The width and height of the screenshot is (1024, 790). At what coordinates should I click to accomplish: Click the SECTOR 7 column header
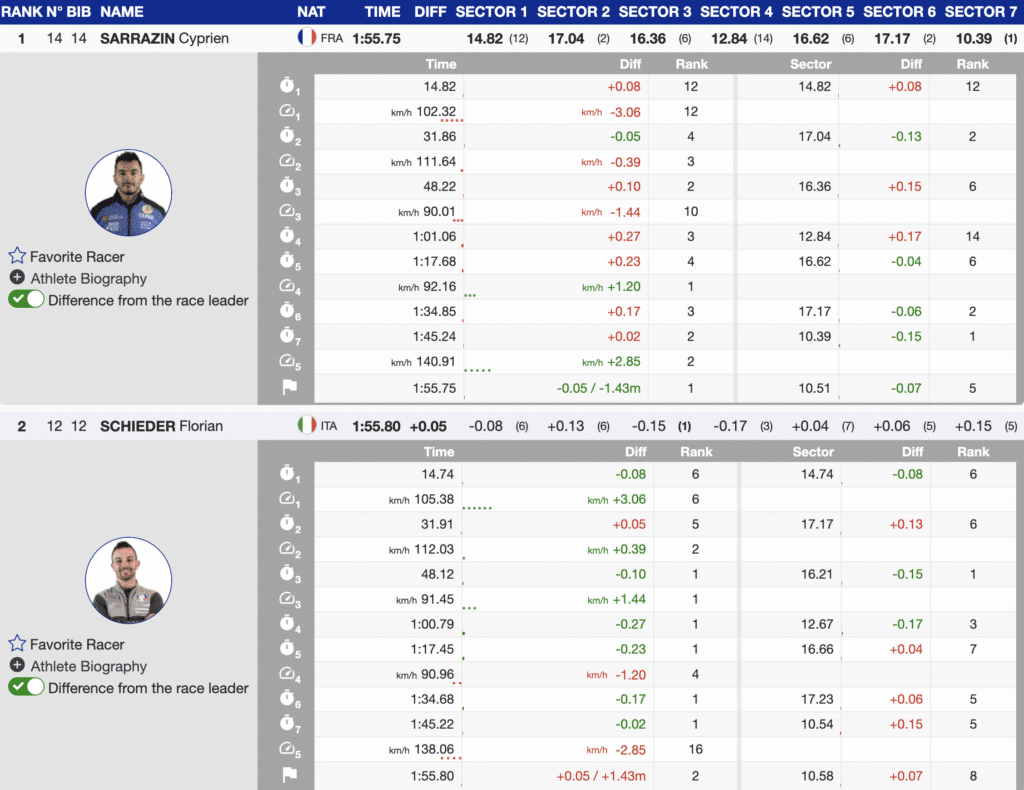click(x=981, y=12)
